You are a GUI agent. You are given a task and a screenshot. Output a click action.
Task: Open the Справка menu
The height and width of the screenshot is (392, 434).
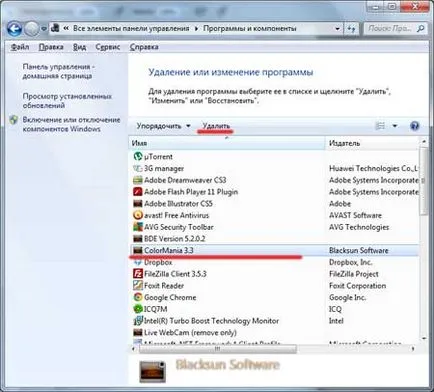coord(144,47)
